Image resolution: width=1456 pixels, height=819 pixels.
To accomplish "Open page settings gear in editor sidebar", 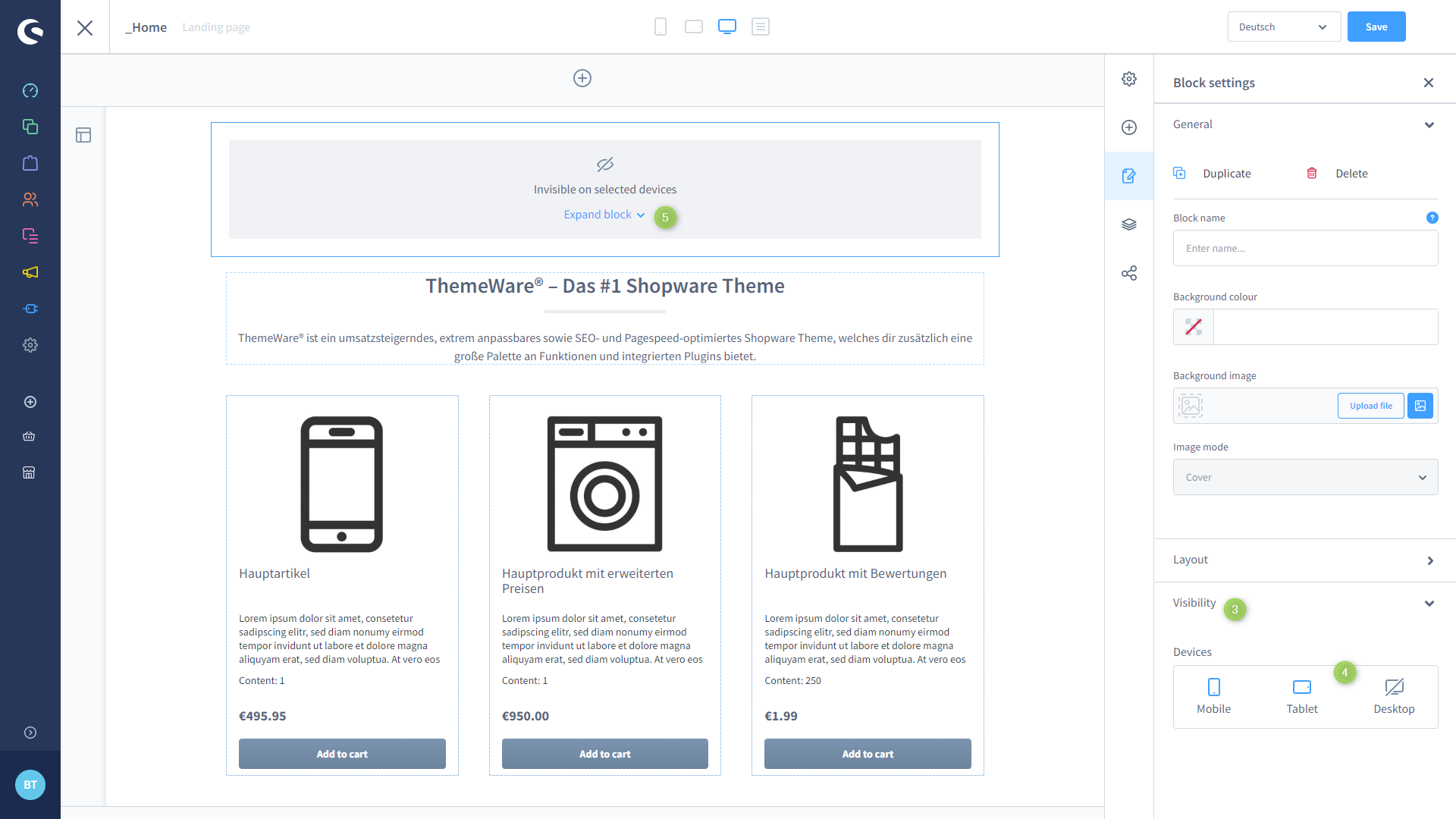I will tap(1129, 79).
